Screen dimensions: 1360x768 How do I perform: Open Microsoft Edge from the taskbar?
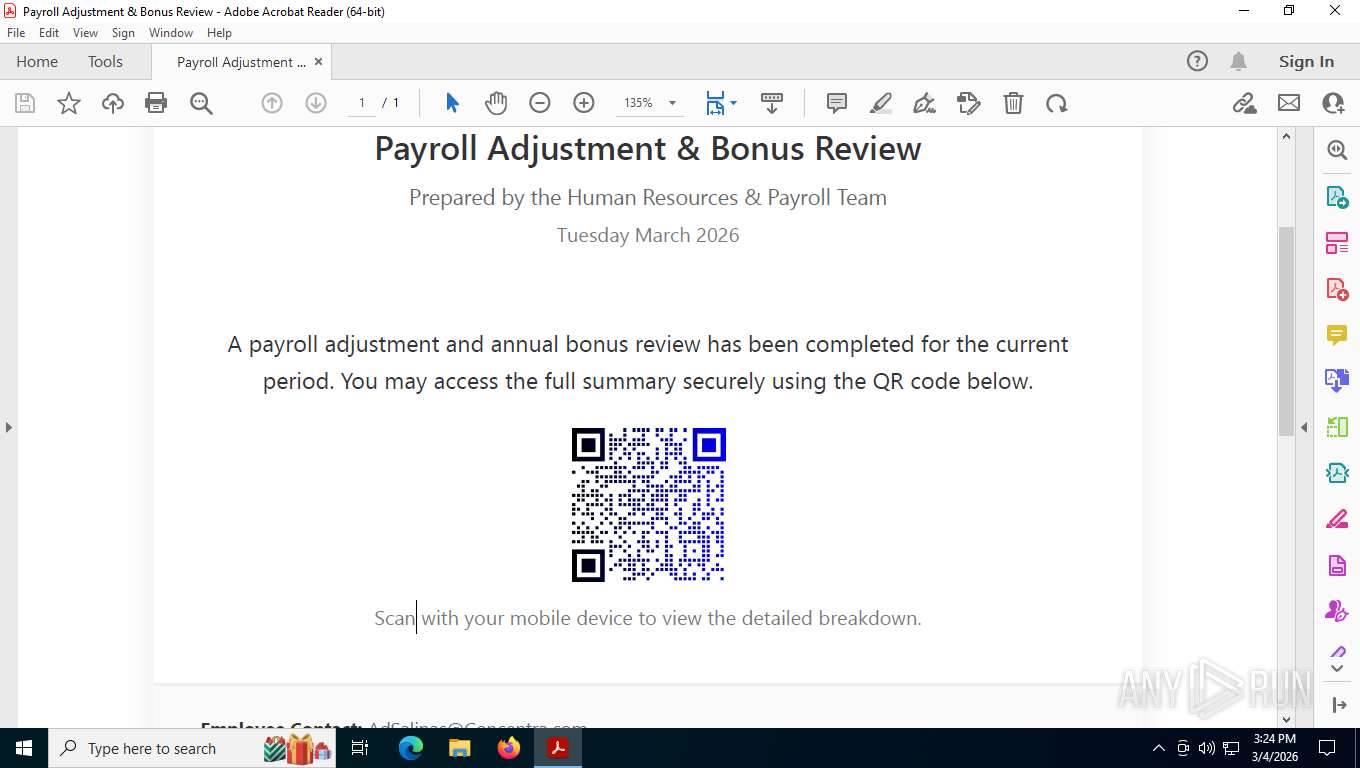[x=411, y=748]
